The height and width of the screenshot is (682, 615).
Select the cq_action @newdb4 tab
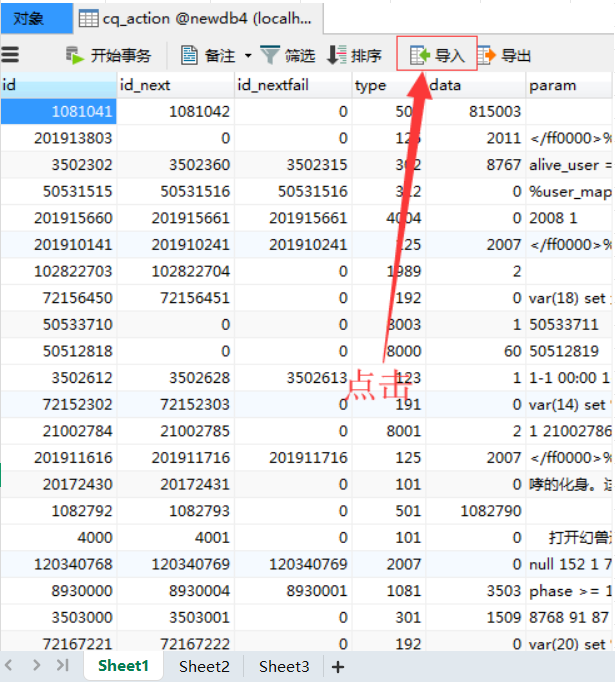(198, 18)
